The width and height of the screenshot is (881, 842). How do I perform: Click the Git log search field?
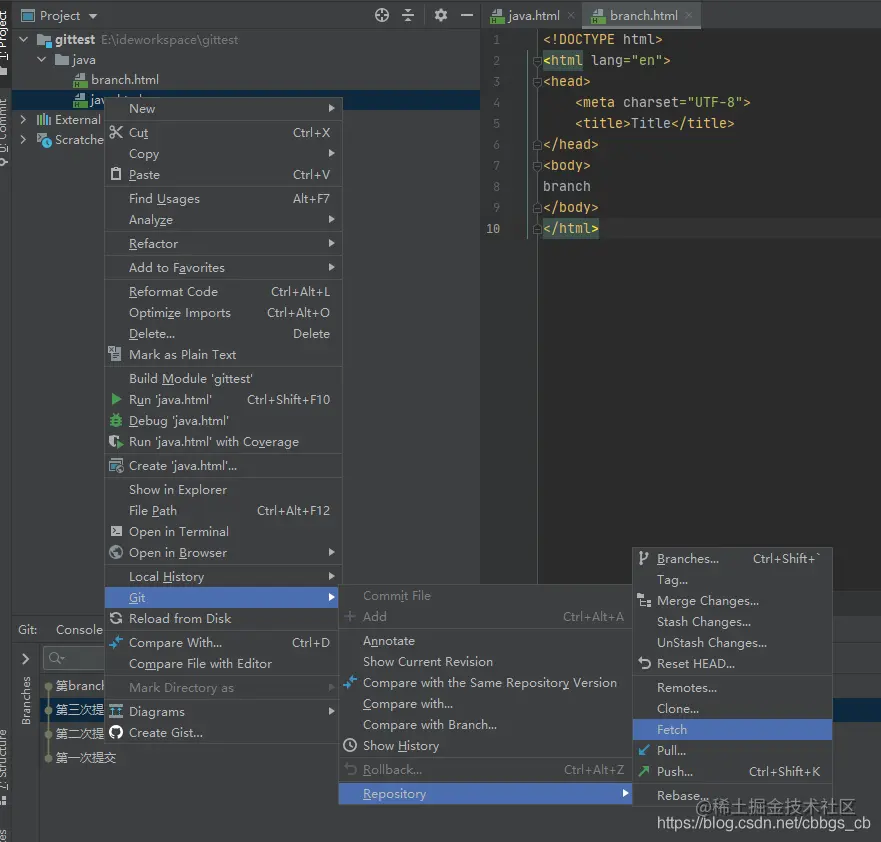[x=74, y=658]
